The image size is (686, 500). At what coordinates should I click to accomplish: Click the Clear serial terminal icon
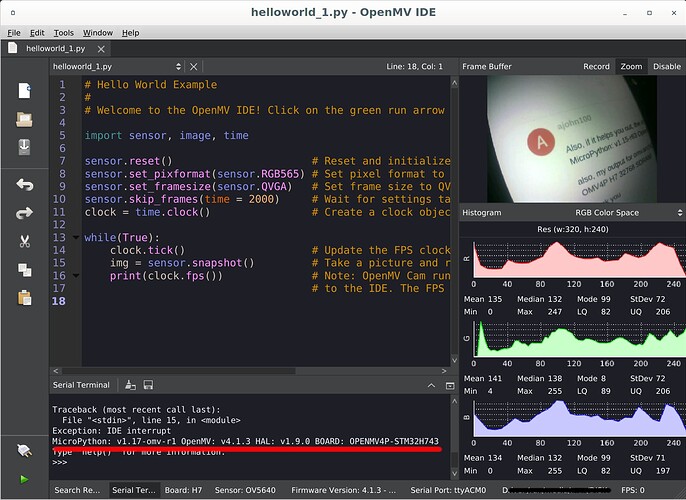[130, 385]
